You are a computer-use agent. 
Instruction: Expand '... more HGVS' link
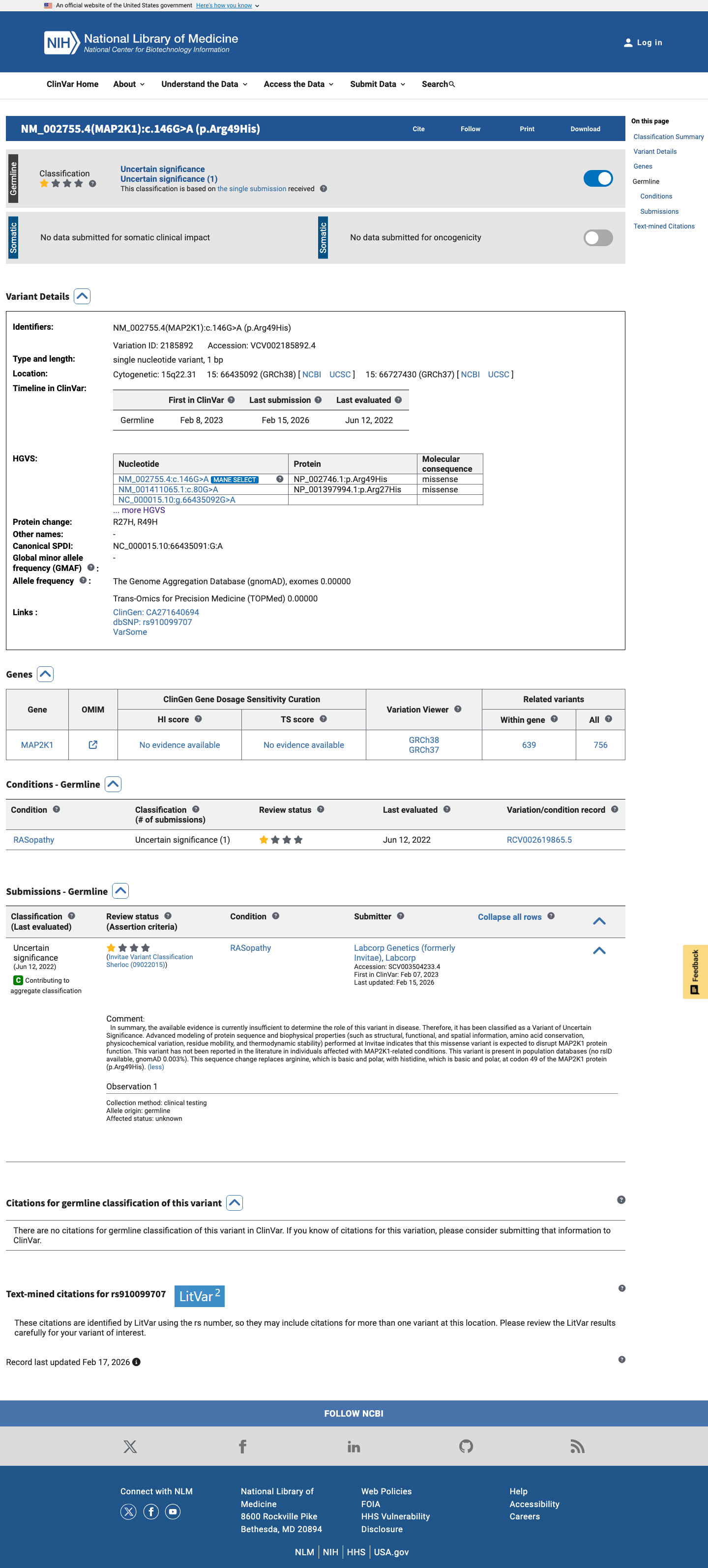(x=139, y=510)
